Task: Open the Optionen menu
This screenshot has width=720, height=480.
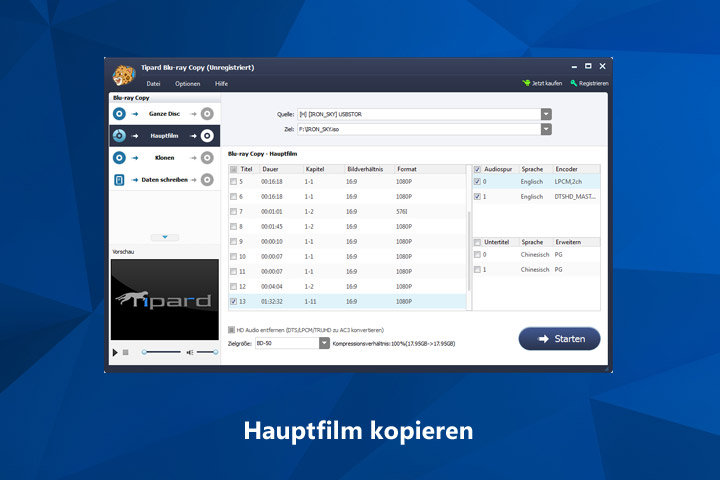Action: [x=187, y=84]
